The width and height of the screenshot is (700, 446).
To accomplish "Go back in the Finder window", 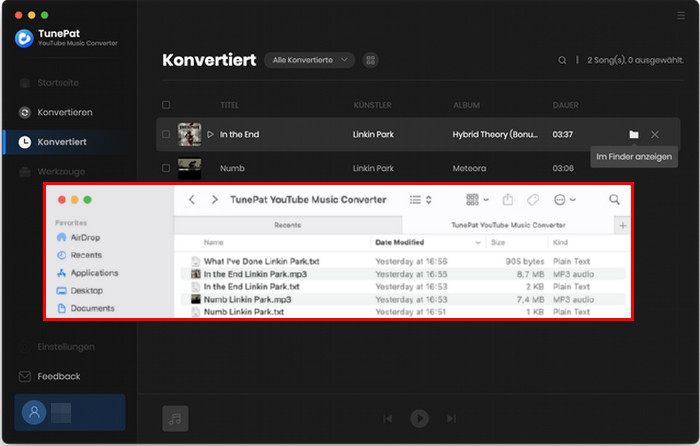I will (x=192, y=200).
